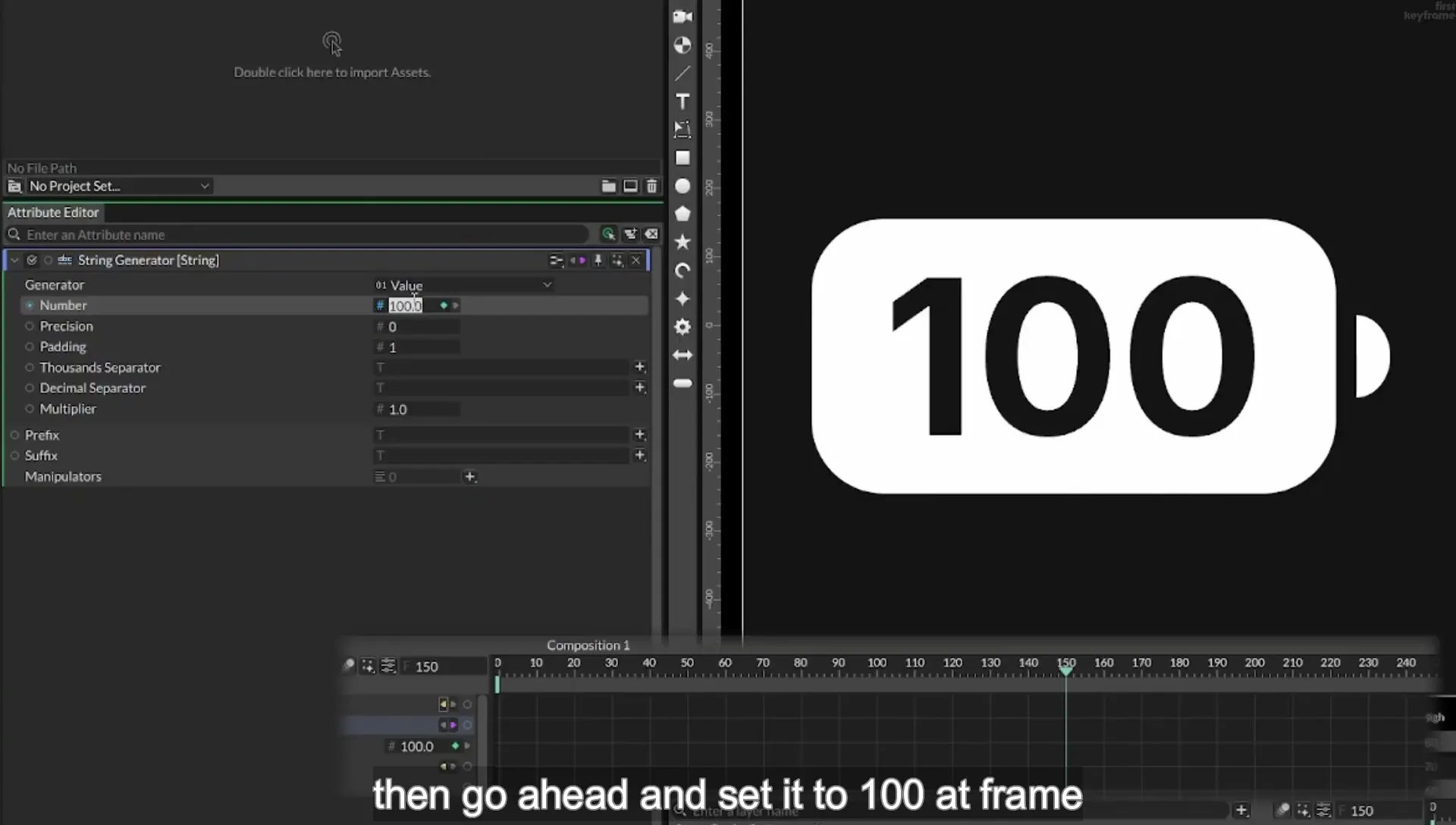Click frame 100 on the timeline ruler
The width and height of the screenshot is (1456, 825).
pyautogui.click(x=877, y=663)
